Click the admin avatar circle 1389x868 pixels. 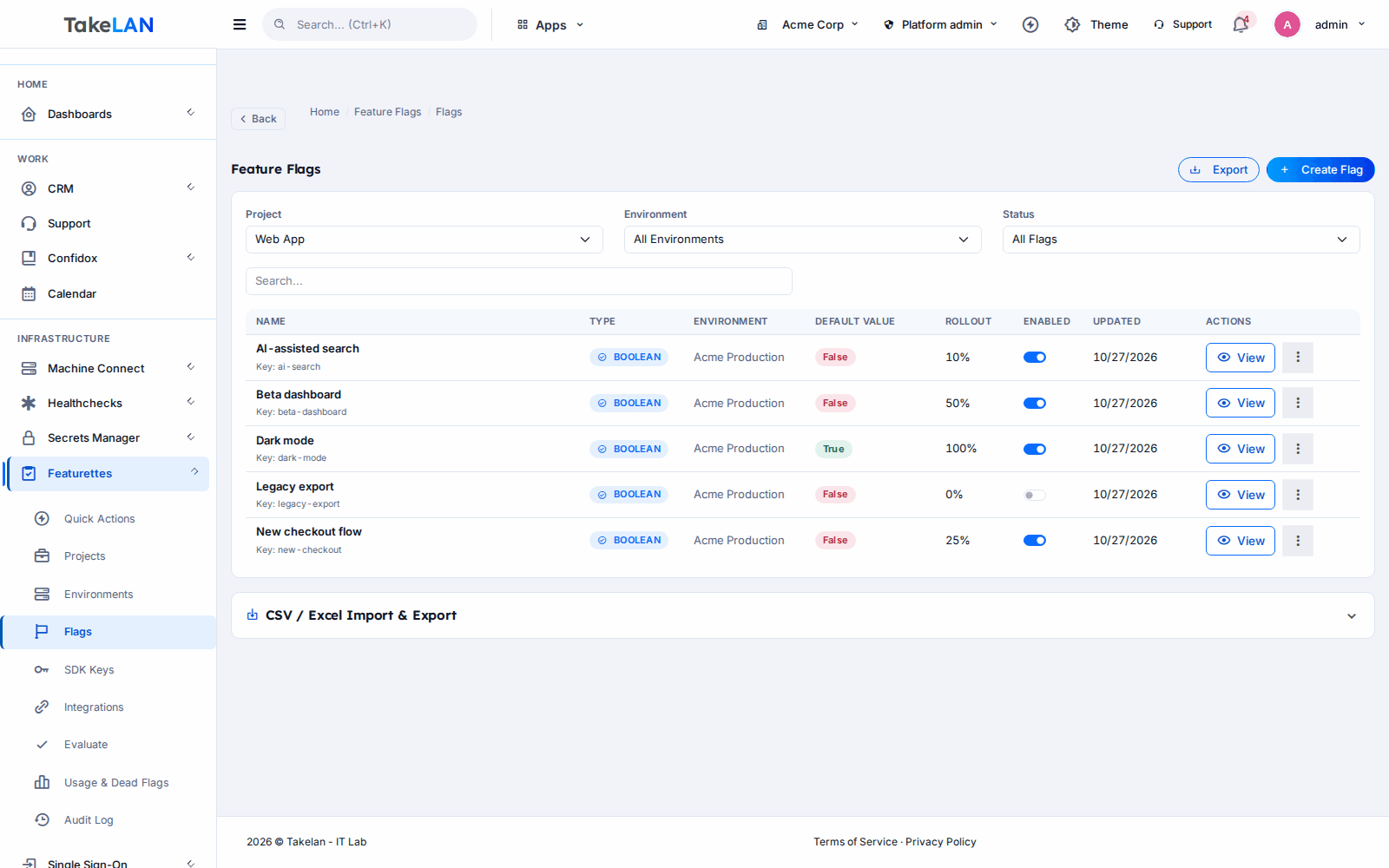pyautogui.click(x=1287, y=24)
